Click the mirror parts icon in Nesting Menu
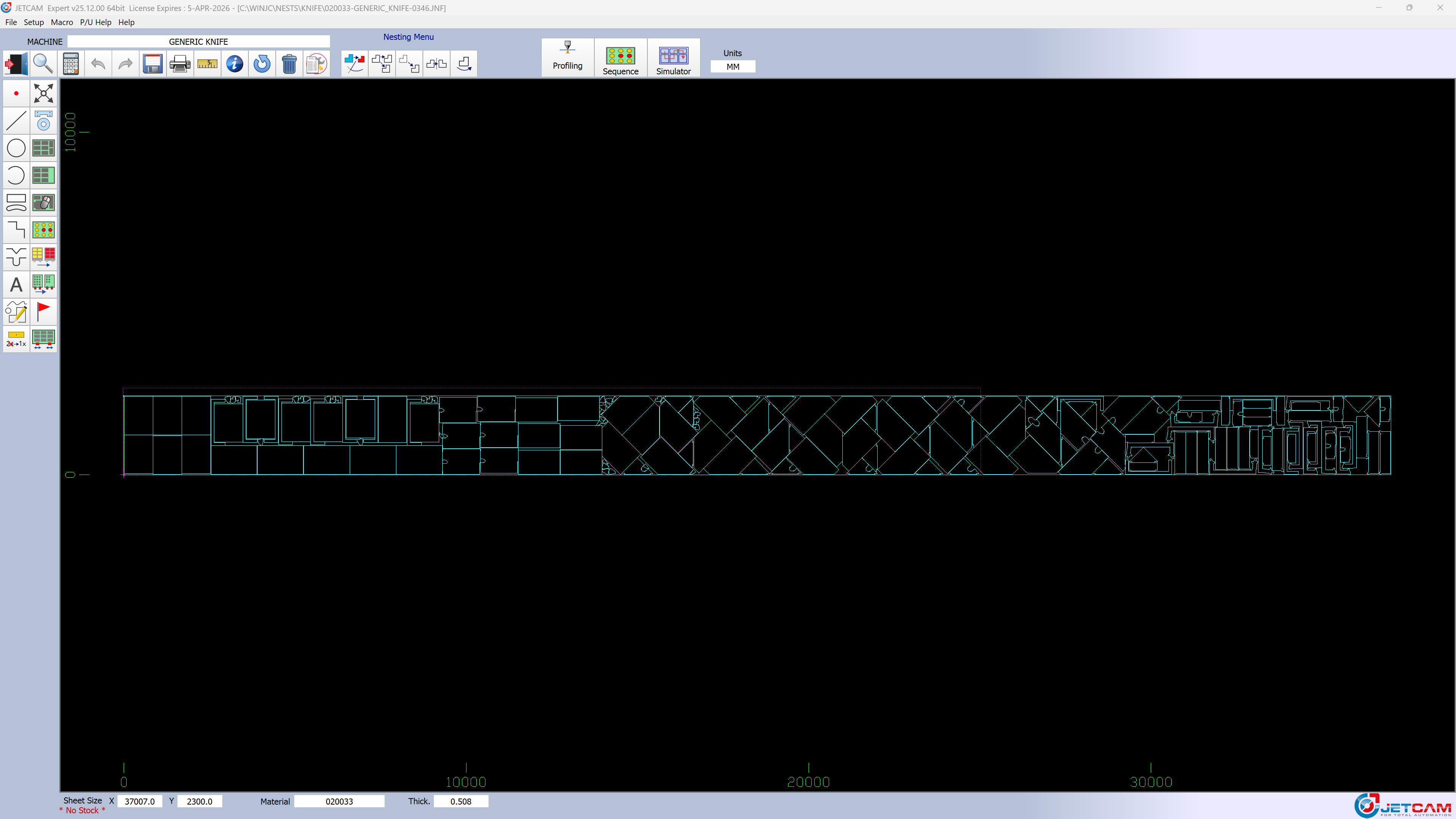The image size is (1456, 819). (x=437, y=64)
